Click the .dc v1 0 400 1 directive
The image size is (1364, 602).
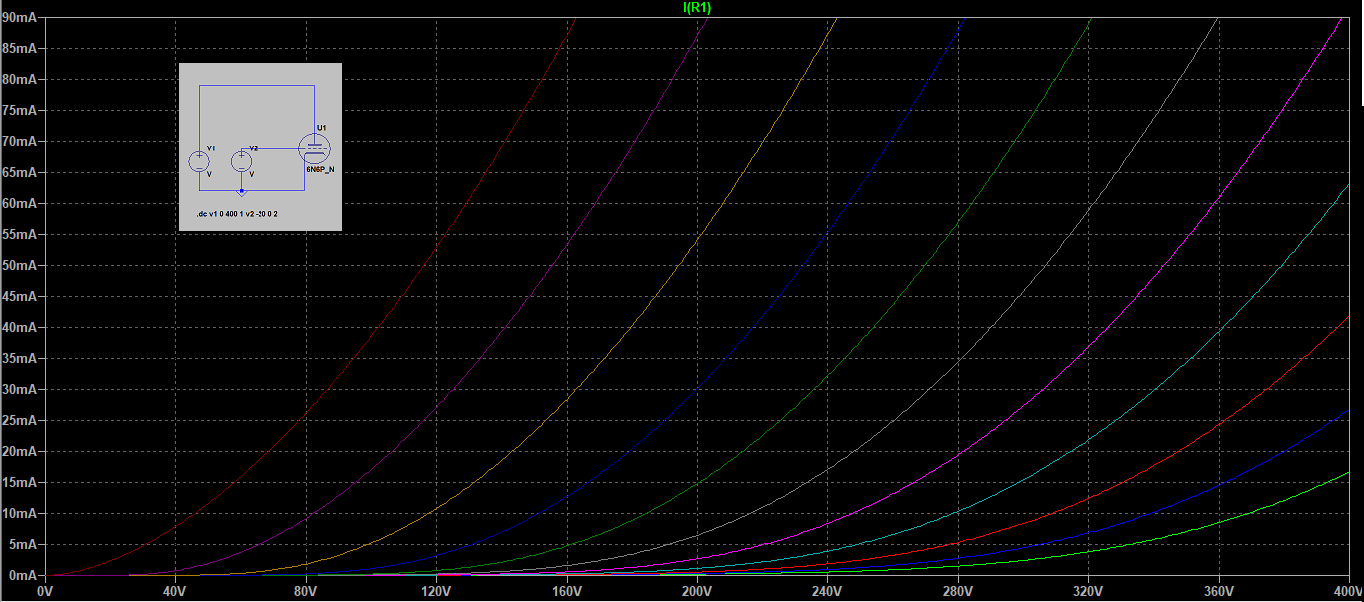(x=238, y=215)
